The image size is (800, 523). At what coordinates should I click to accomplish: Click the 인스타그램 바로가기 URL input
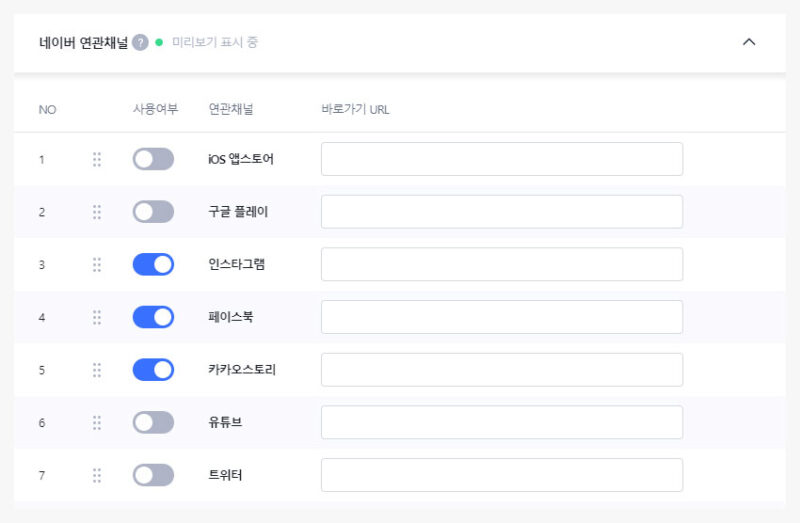[x=501, y=264]
